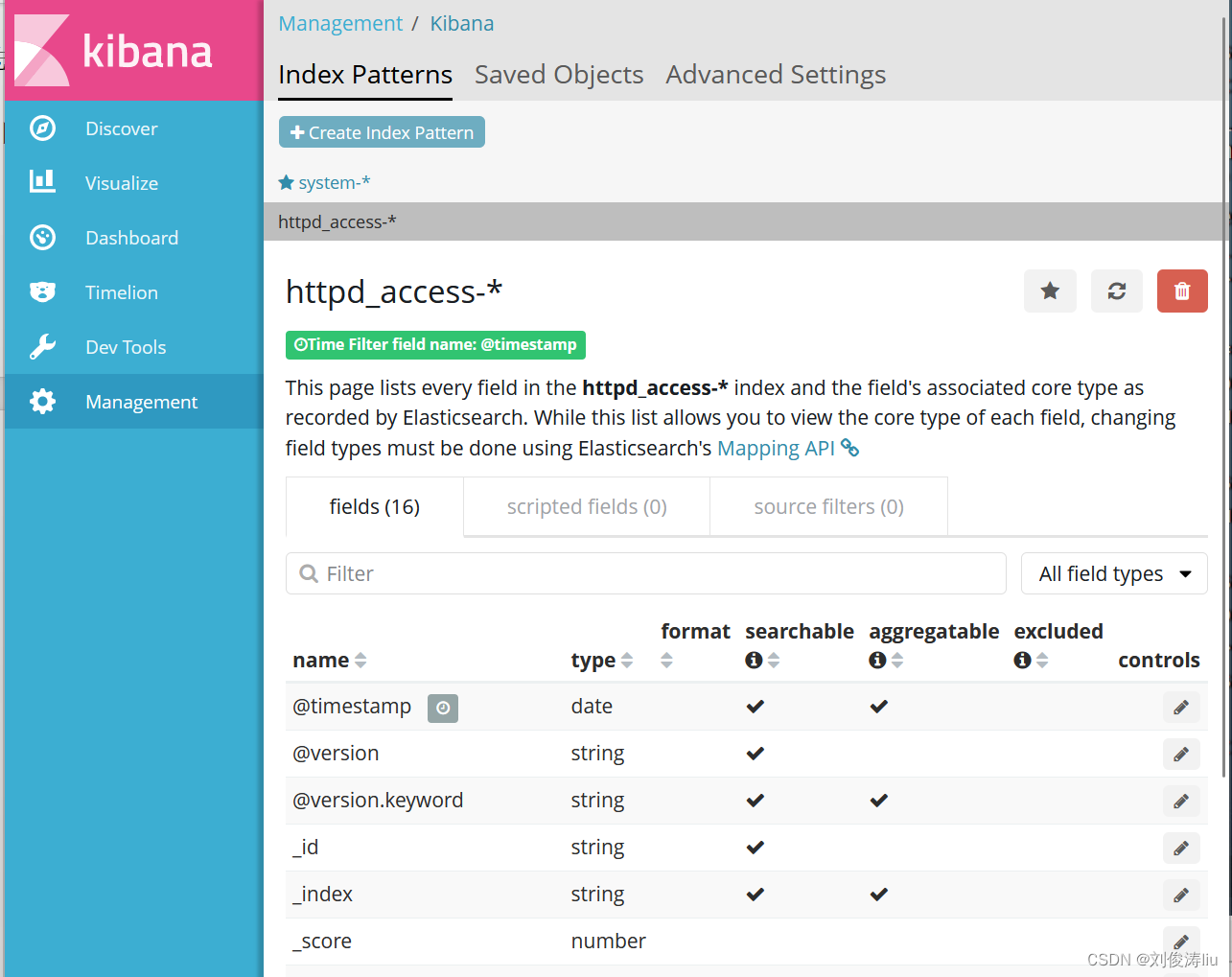Click the Create Index Pattern button
The image size is (1232, 977).
pyautogui.click(x=382, y=132)
